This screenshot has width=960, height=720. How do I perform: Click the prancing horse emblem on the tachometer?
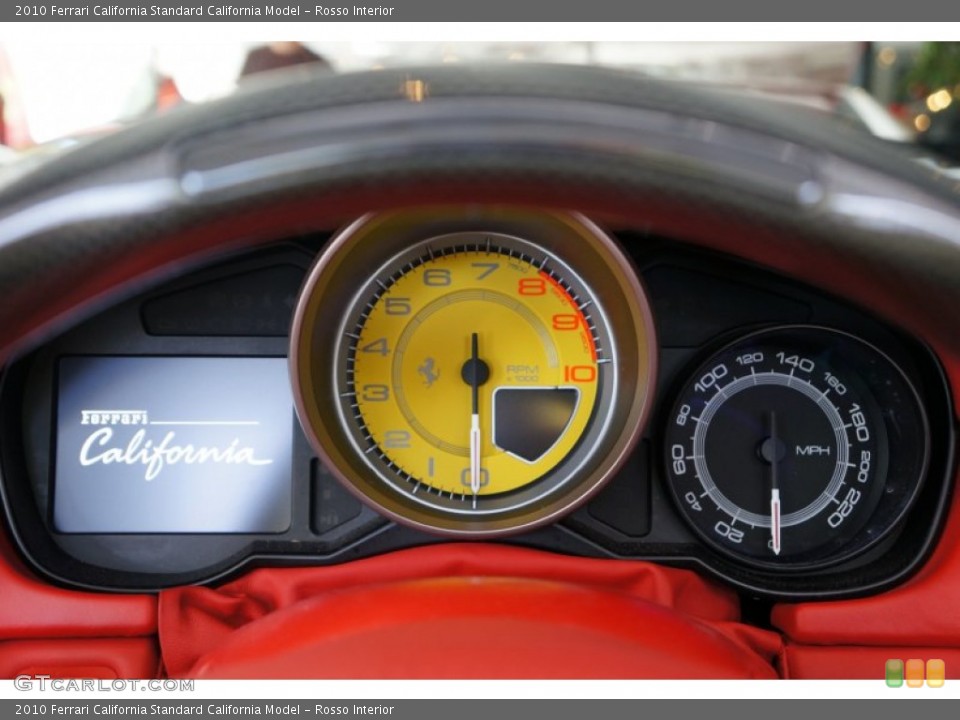coord(429,372)
